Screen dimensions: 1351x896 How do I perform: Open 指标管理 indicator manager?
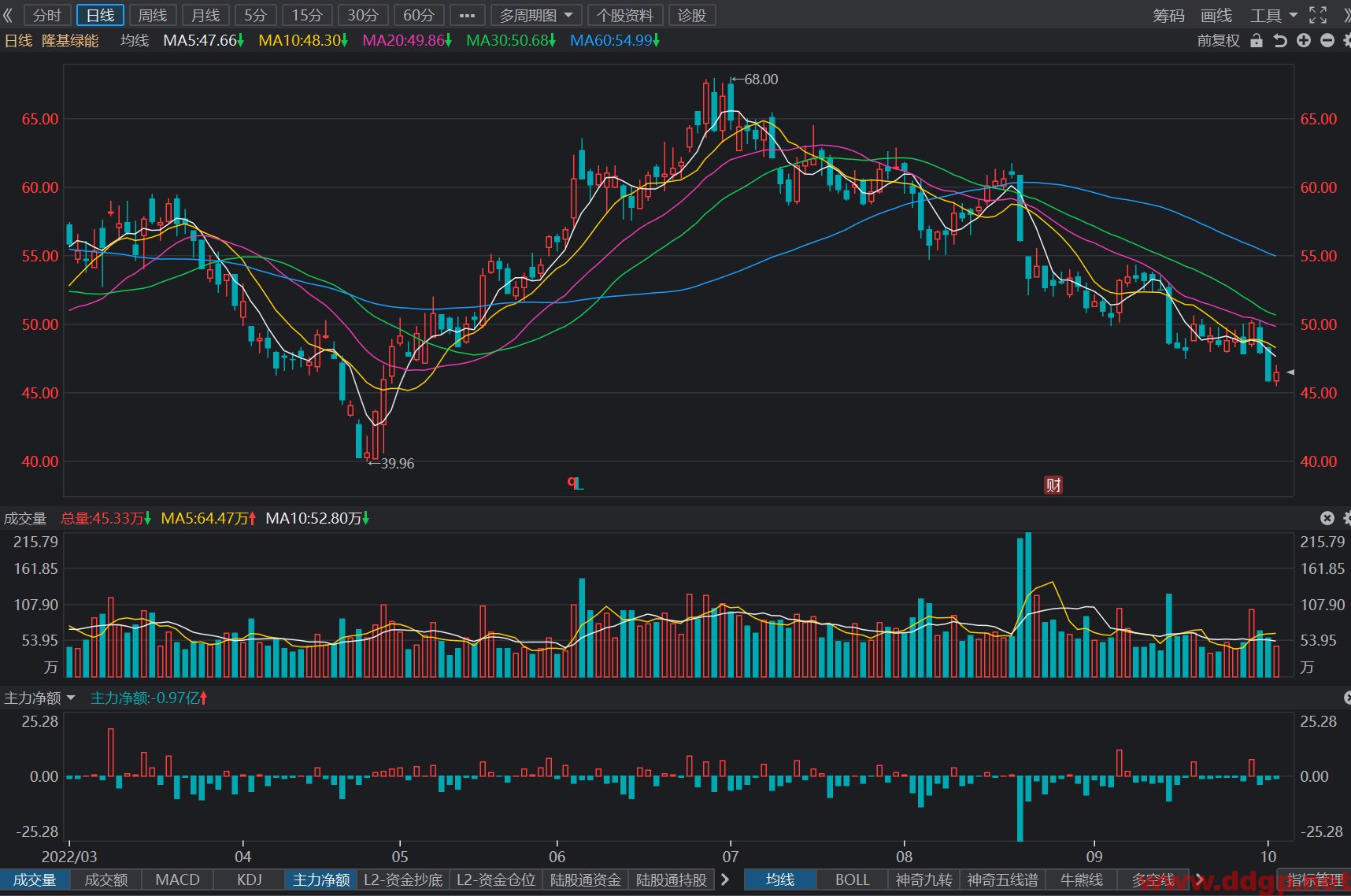(x=1315, y=879)
